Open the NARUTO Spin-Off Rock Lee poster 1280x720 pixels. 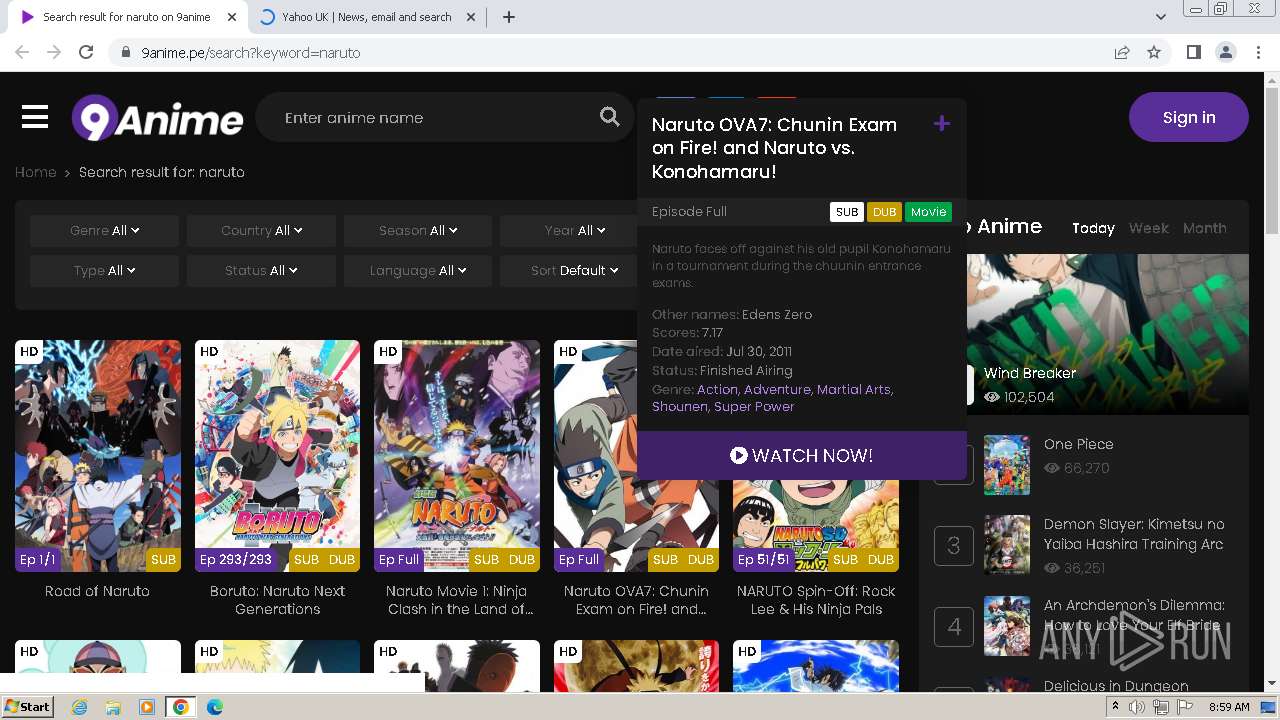(816, 526)
